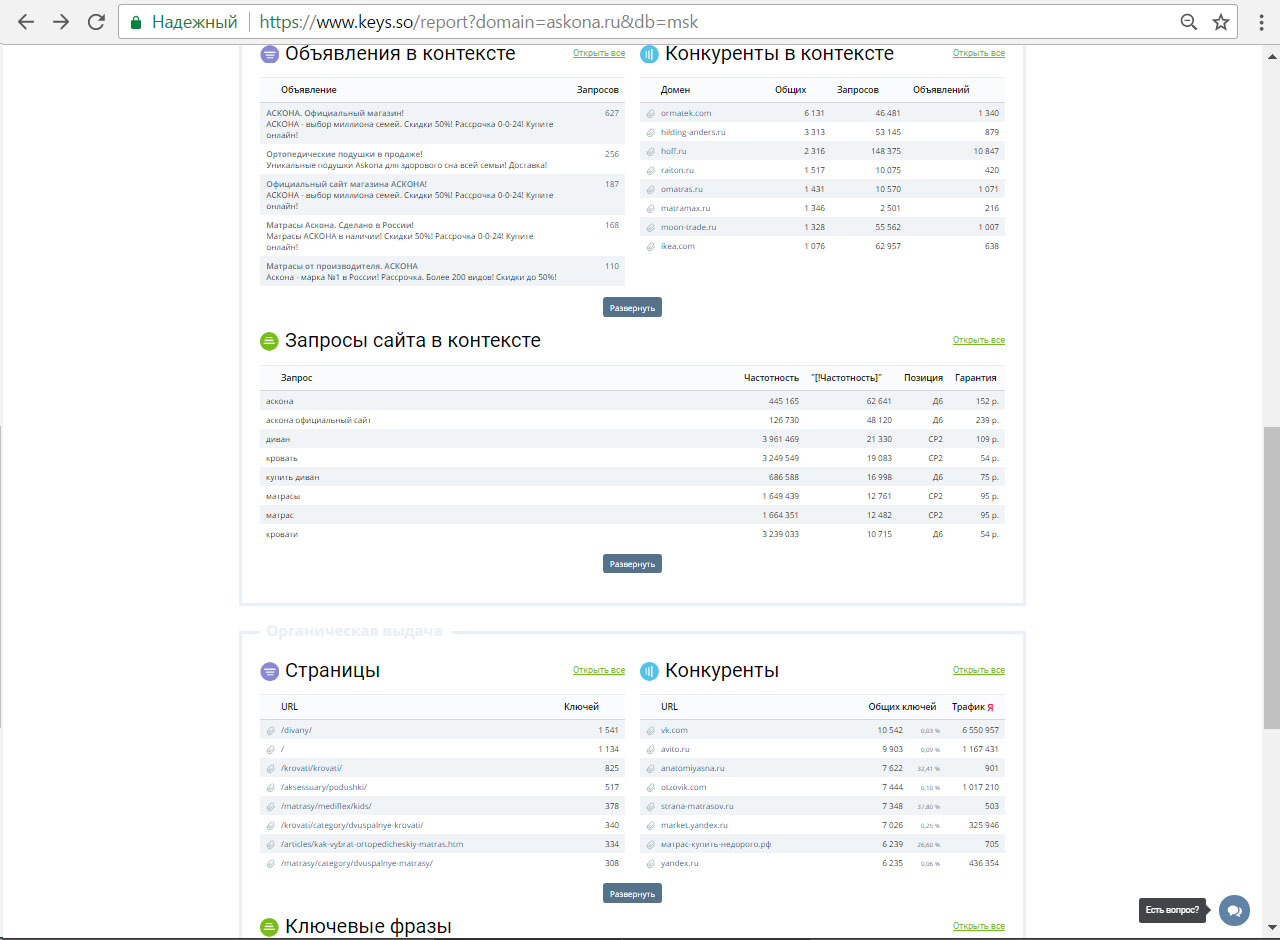
Task: Click the Позиция column header
Action: (923, 378)
